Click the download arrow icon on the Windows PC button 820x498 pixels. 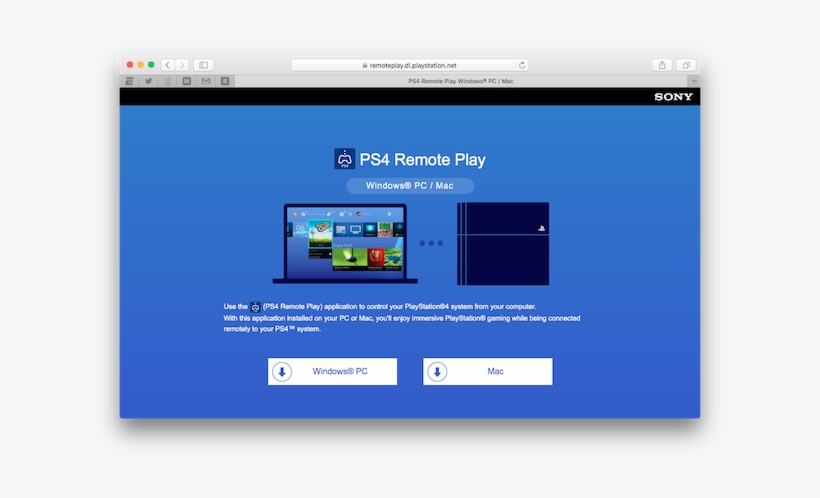(282, 371)
